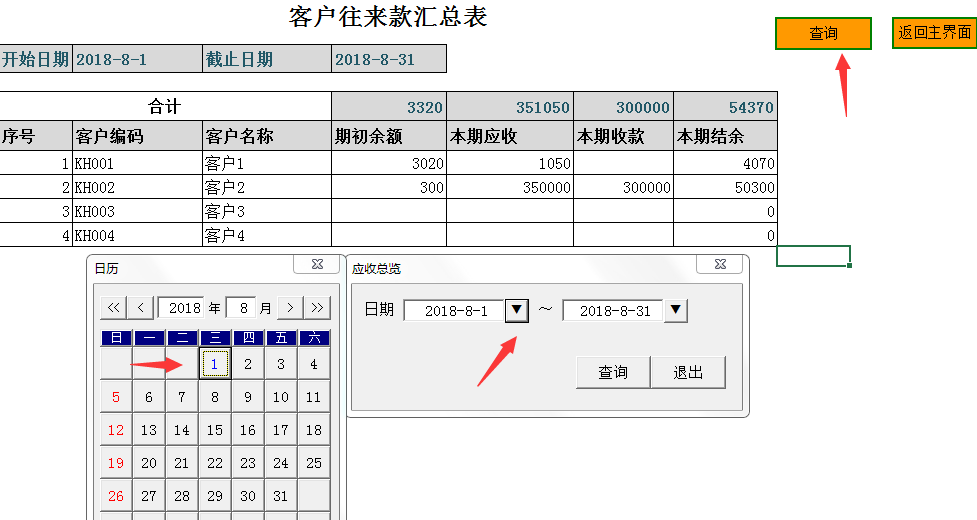The width and height of the screenshot is (977, 520).
Task: Click the 期初余额 column header
Action: 389,136
